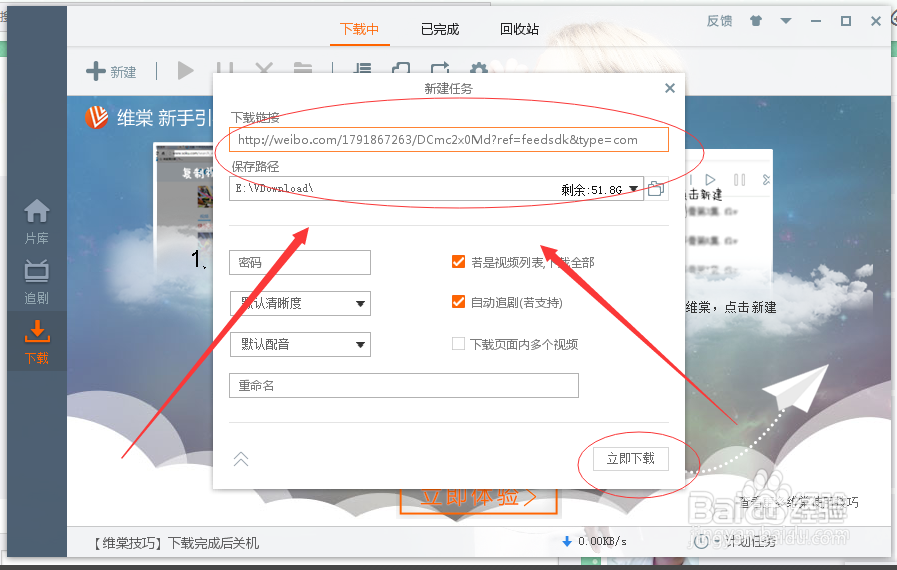Click the E:\VDownload\ save path field
The image size is (897, 570).
(x=436, y=188)
